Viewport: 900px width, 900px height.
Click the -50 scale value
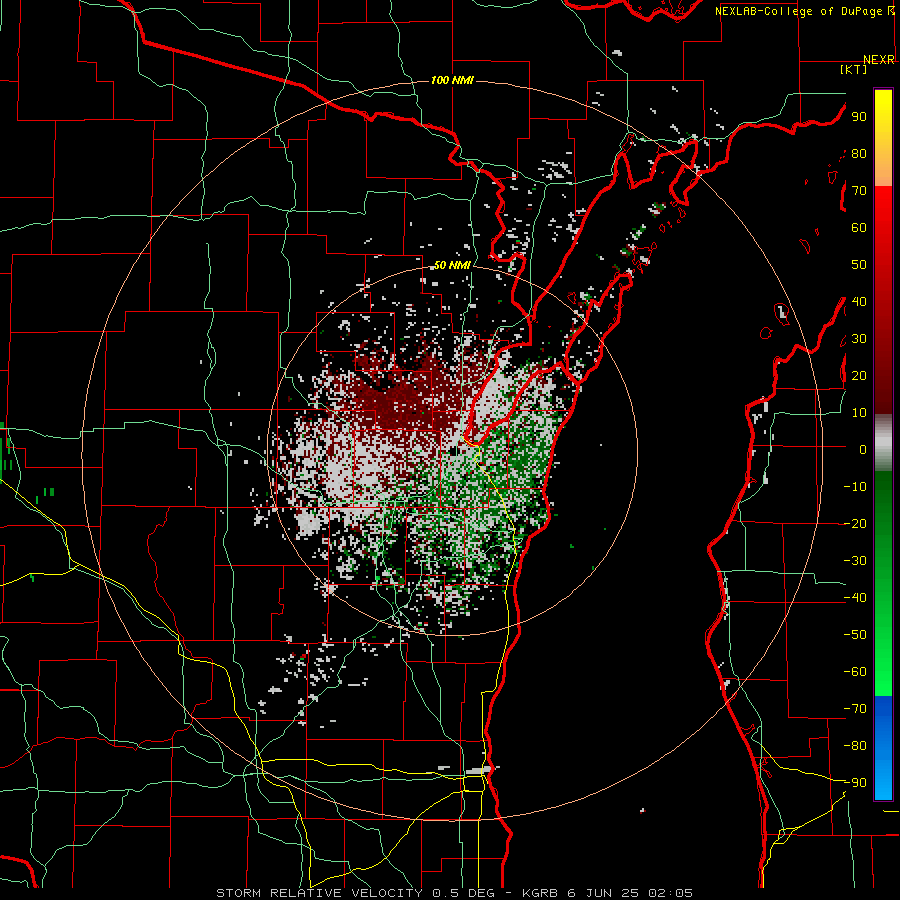point(855,635)
